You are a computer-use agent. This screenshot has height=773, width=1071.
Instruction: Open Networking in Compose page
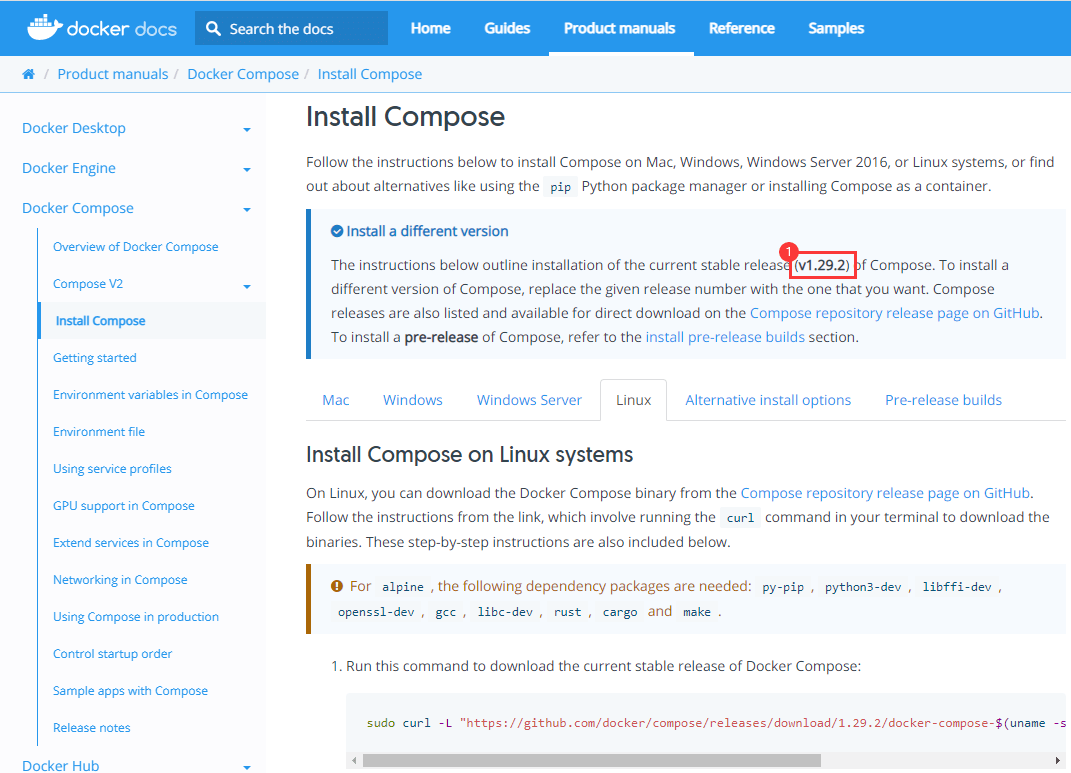120,579
